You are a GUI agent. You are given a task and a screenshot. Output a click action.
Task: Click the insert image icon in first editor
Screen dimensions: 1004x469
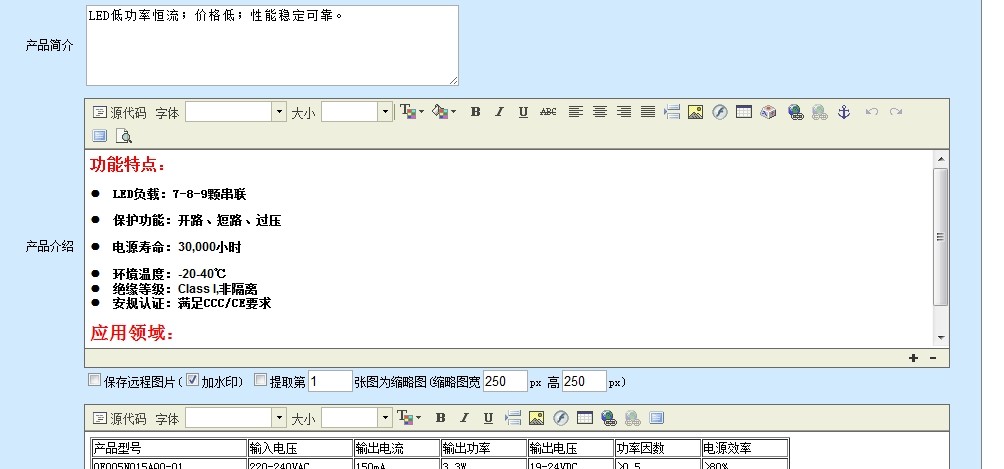(695, 112)
